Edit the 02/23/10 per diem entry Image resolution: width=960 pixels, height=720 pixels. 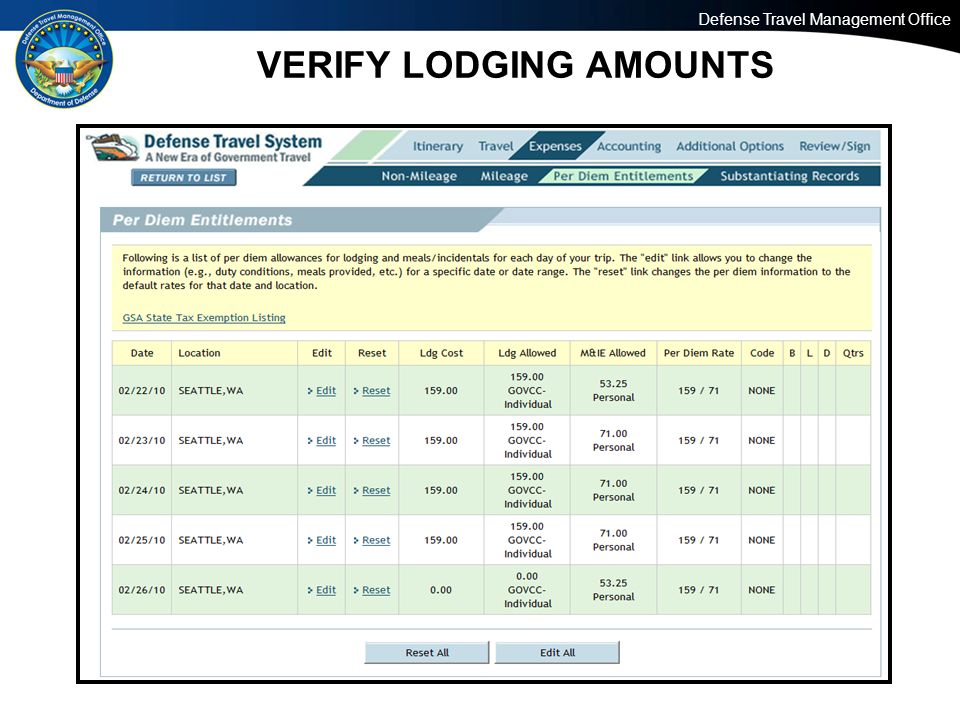326,440
